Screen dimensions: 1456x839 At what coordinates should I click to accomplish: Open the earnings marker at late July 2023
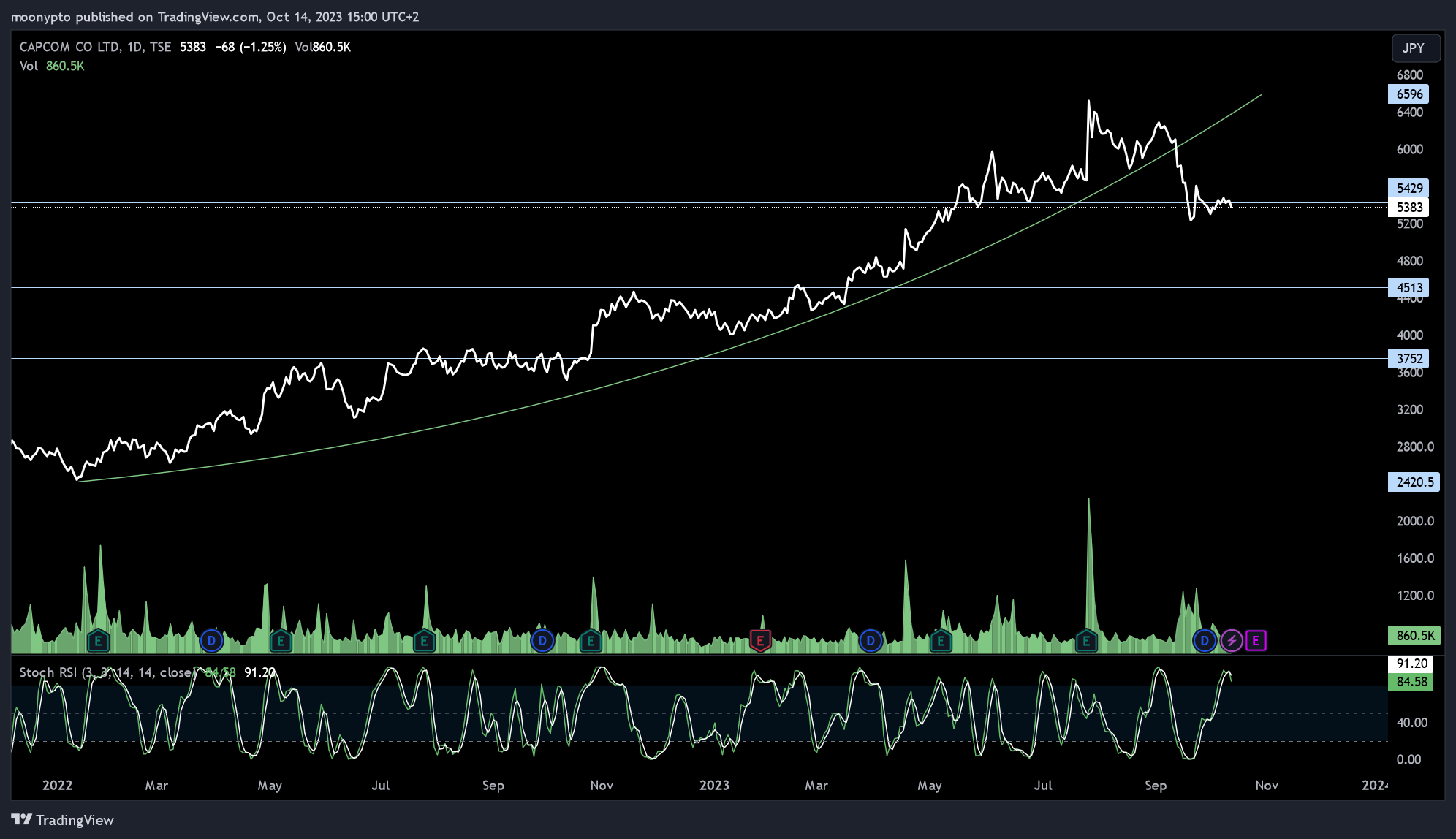(1087, 642)
